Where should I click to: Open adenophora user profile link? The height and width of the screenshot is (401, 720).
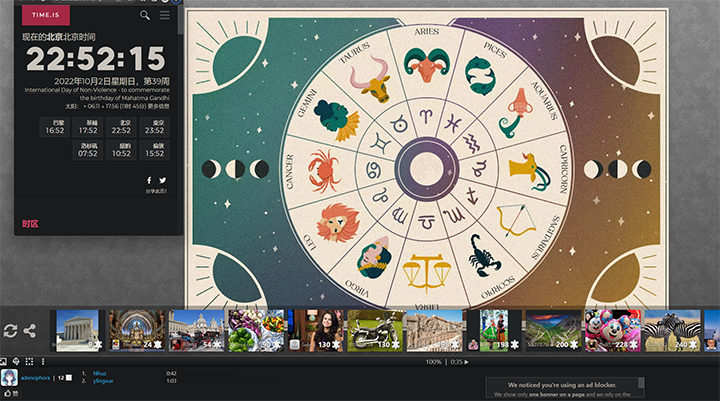35,378
